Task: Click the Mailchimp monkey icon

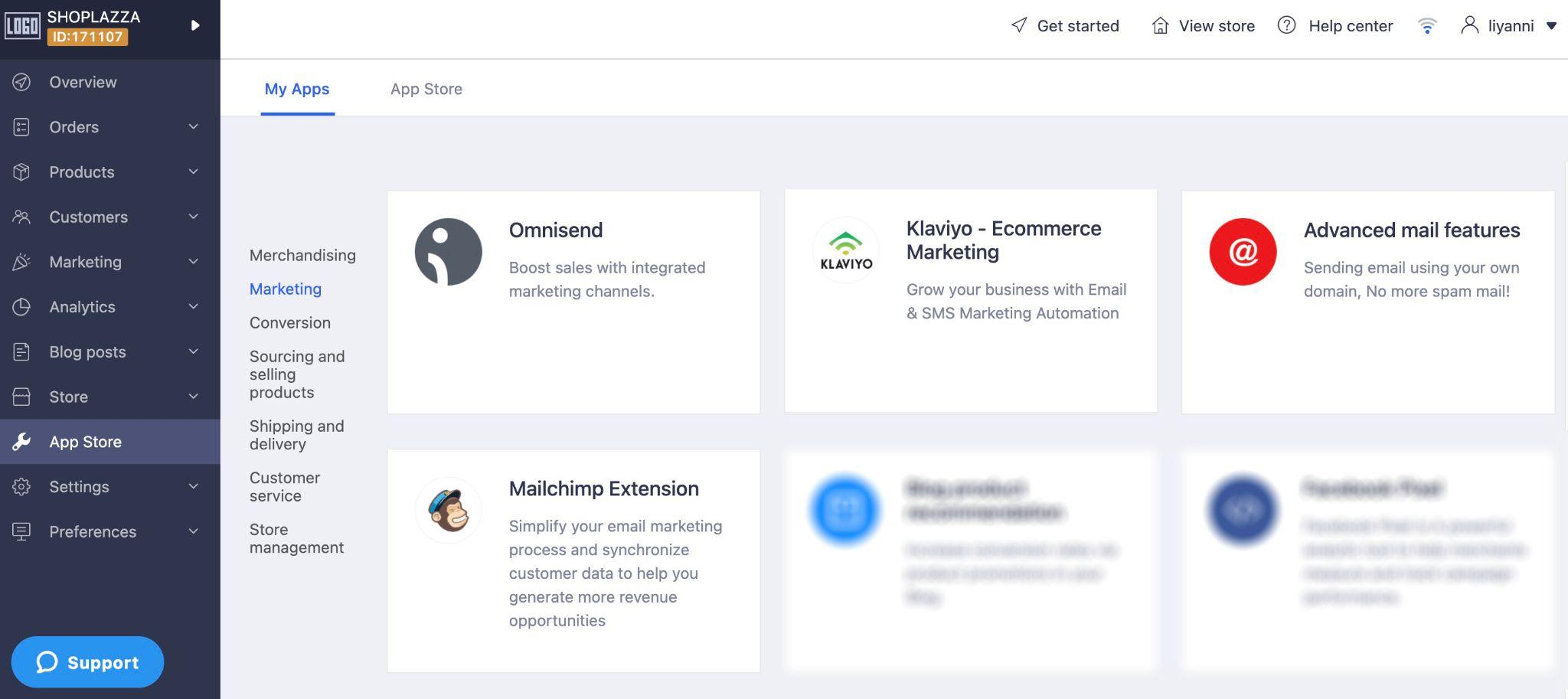Action: pos(448,511)
